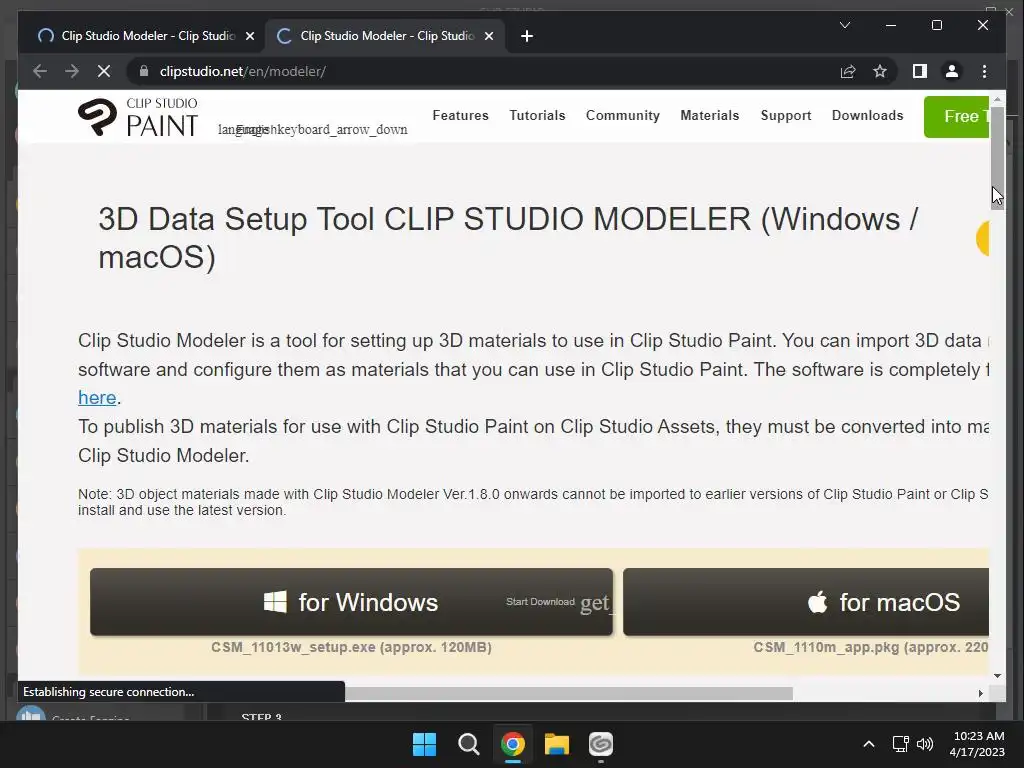Screen dimensions: 1024x768
Task: Click the browser back arrow
Action: [x=40, y=71]
